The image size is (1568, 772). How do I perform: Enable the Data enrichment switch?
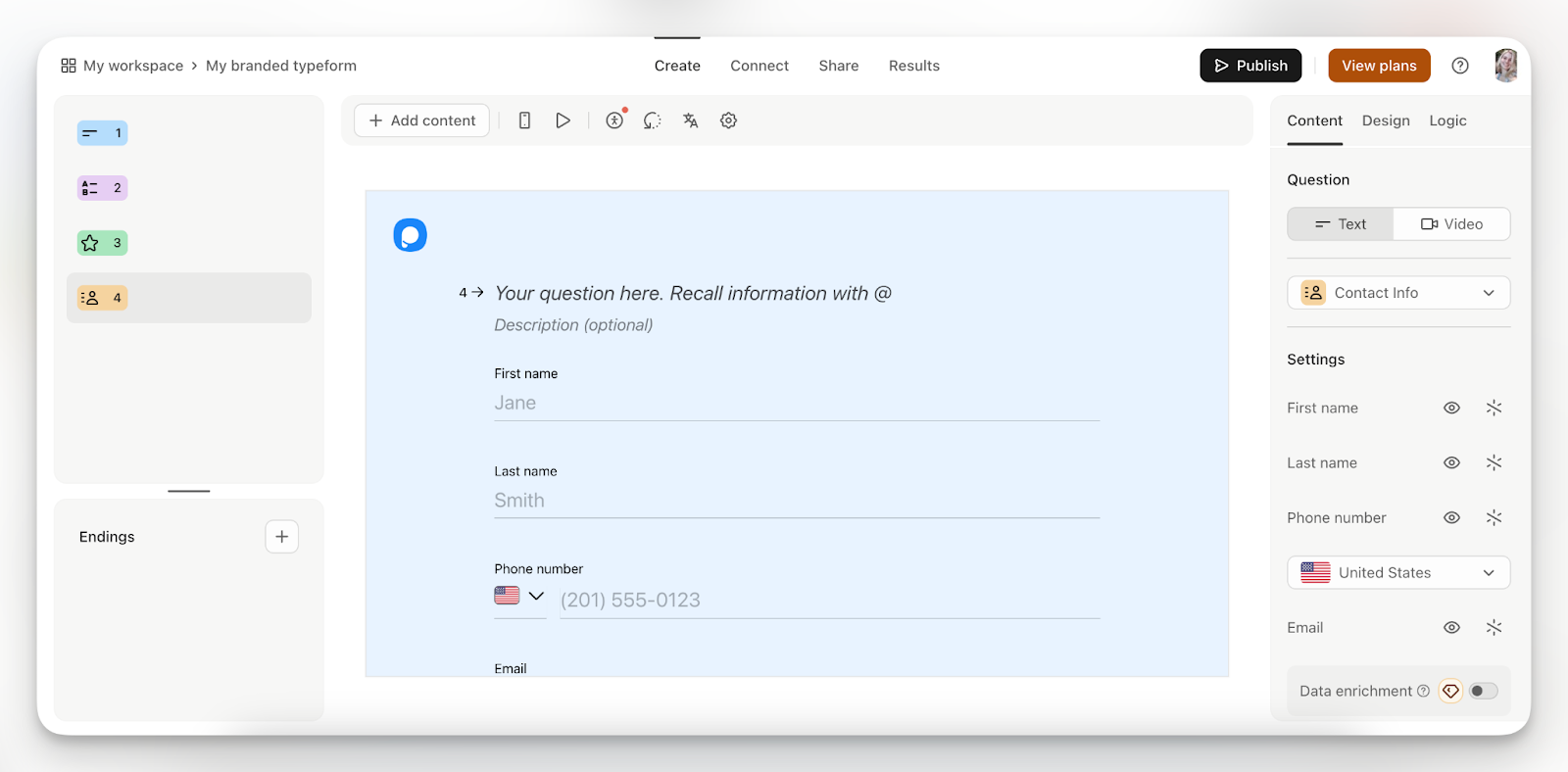(x=1484, y=691)
